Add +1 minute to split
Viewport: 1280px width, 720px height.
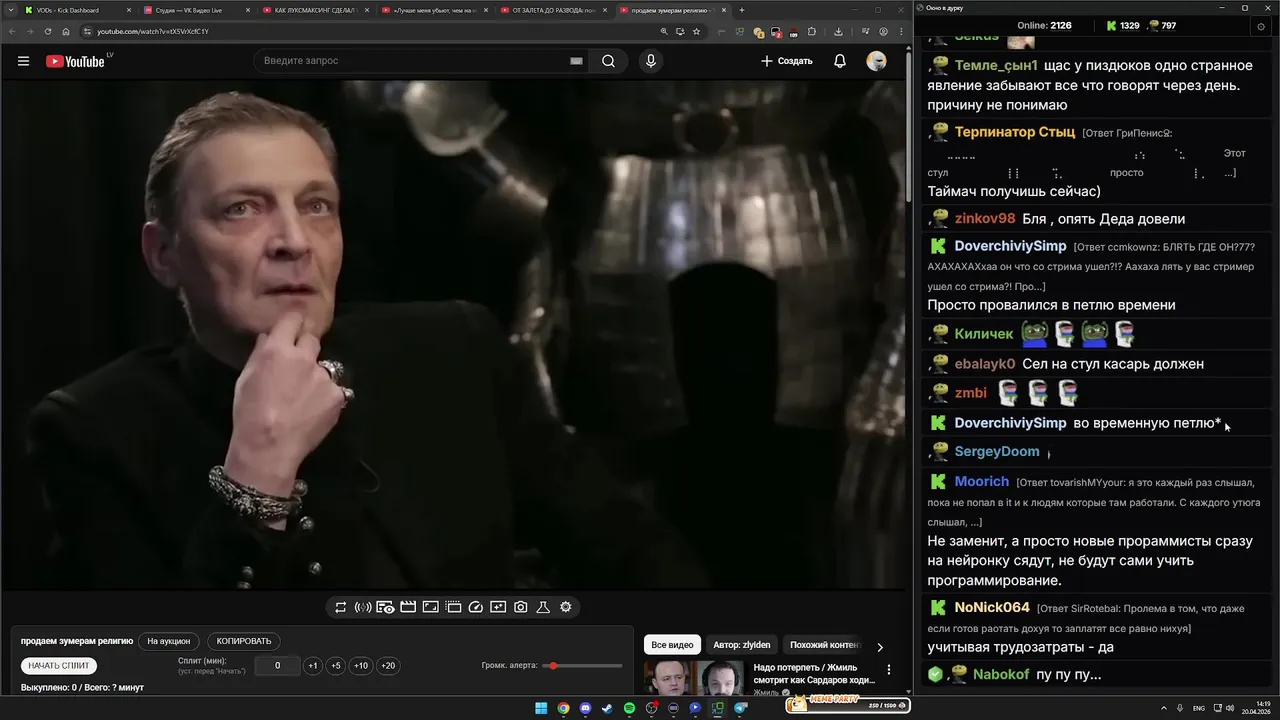[x=312, y=666]
